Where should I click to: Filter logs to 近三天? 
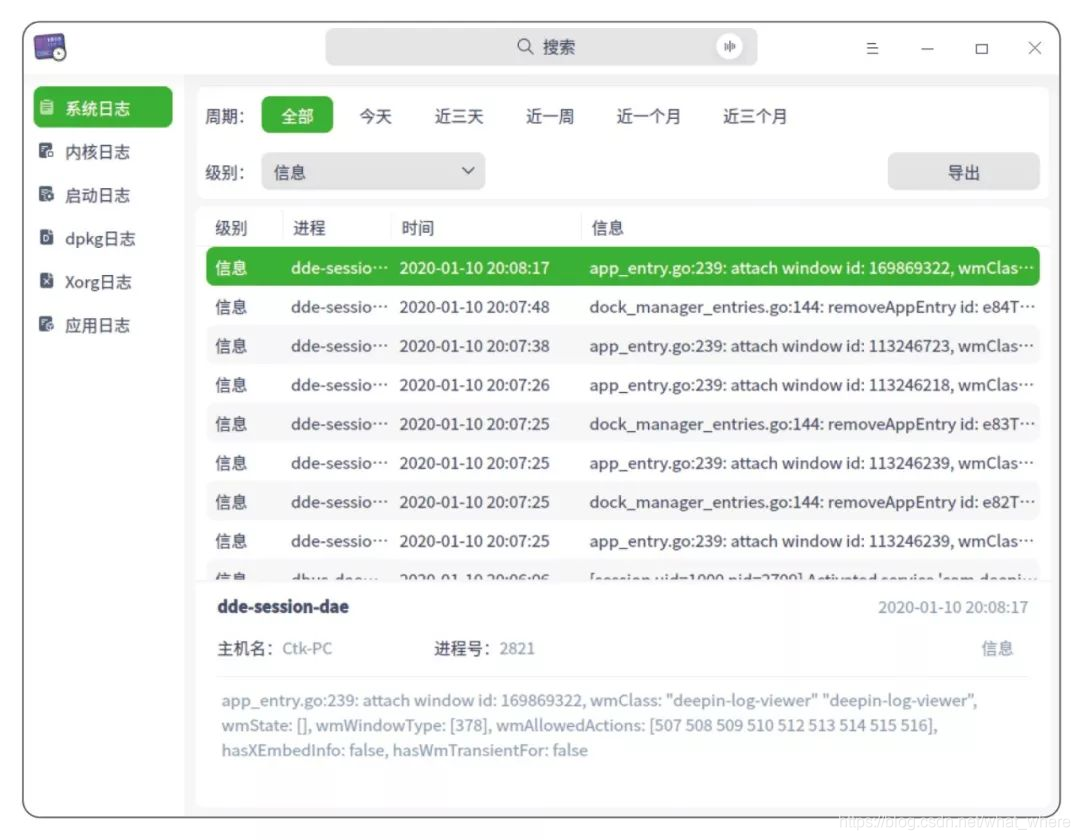pos(459,116)
